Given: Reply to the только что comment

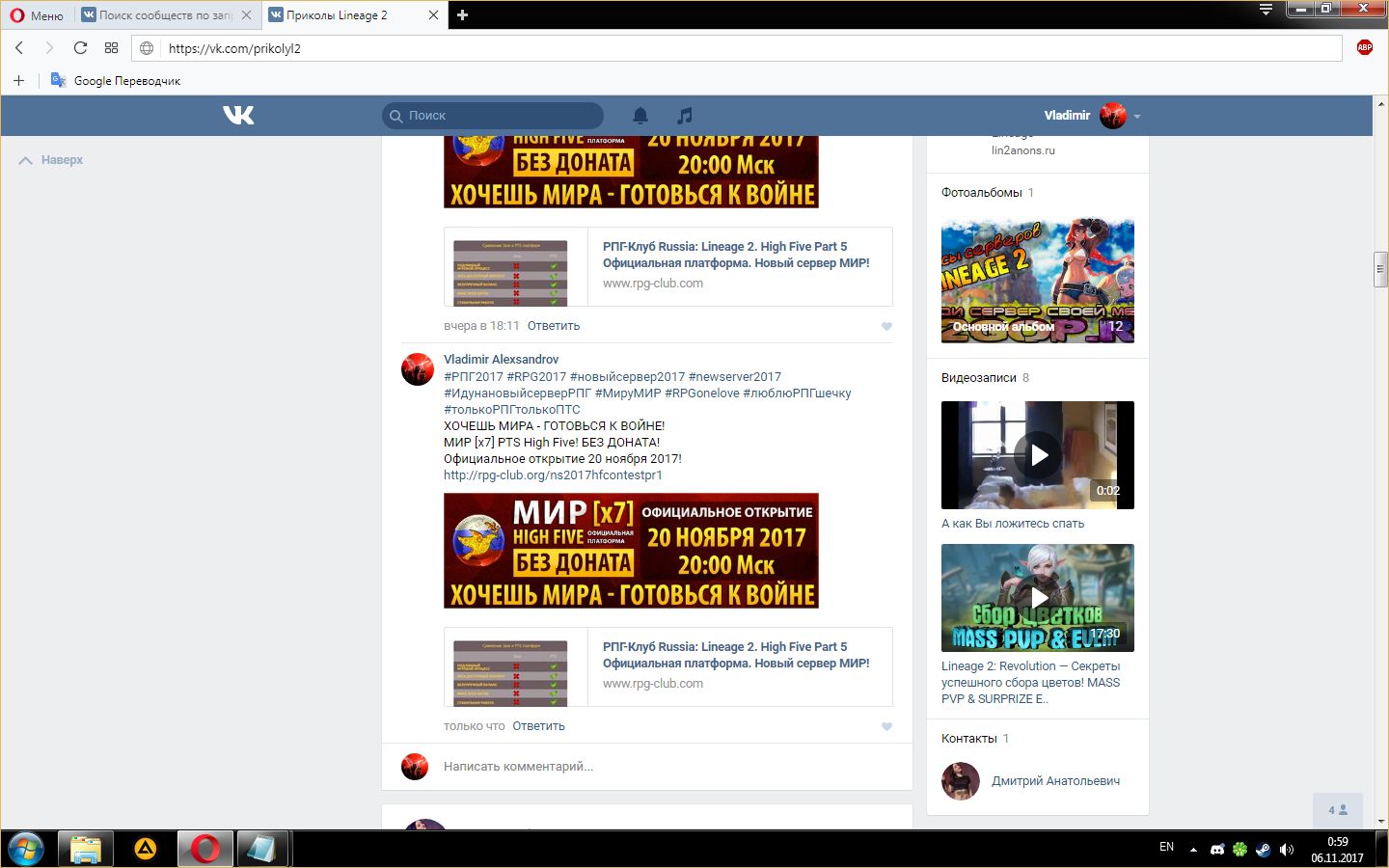Looking at the screenshot, I should [538, 726].
